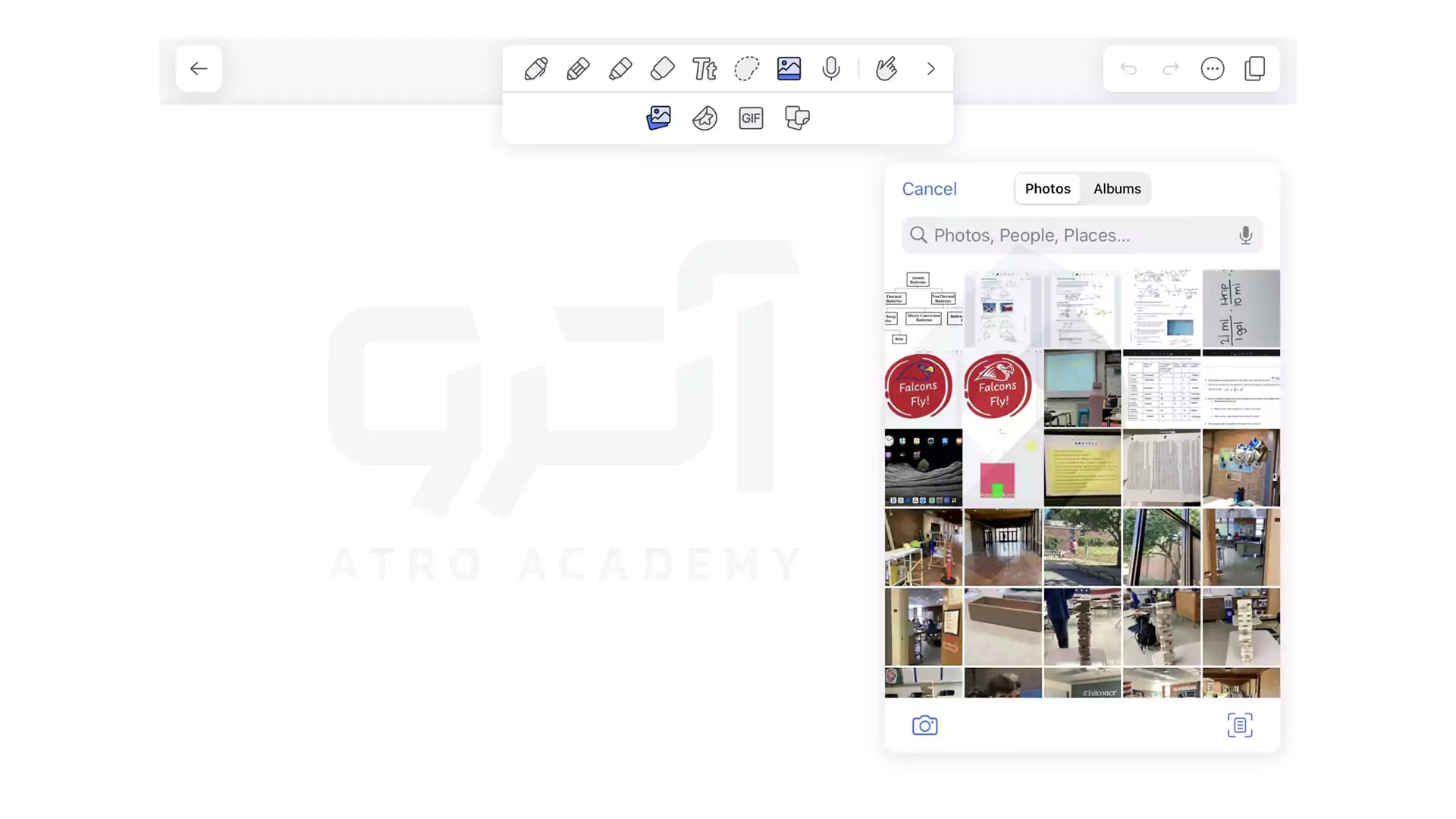Cancel the photo picker
Screen dimensions: 1456x819
pos(929,189)
